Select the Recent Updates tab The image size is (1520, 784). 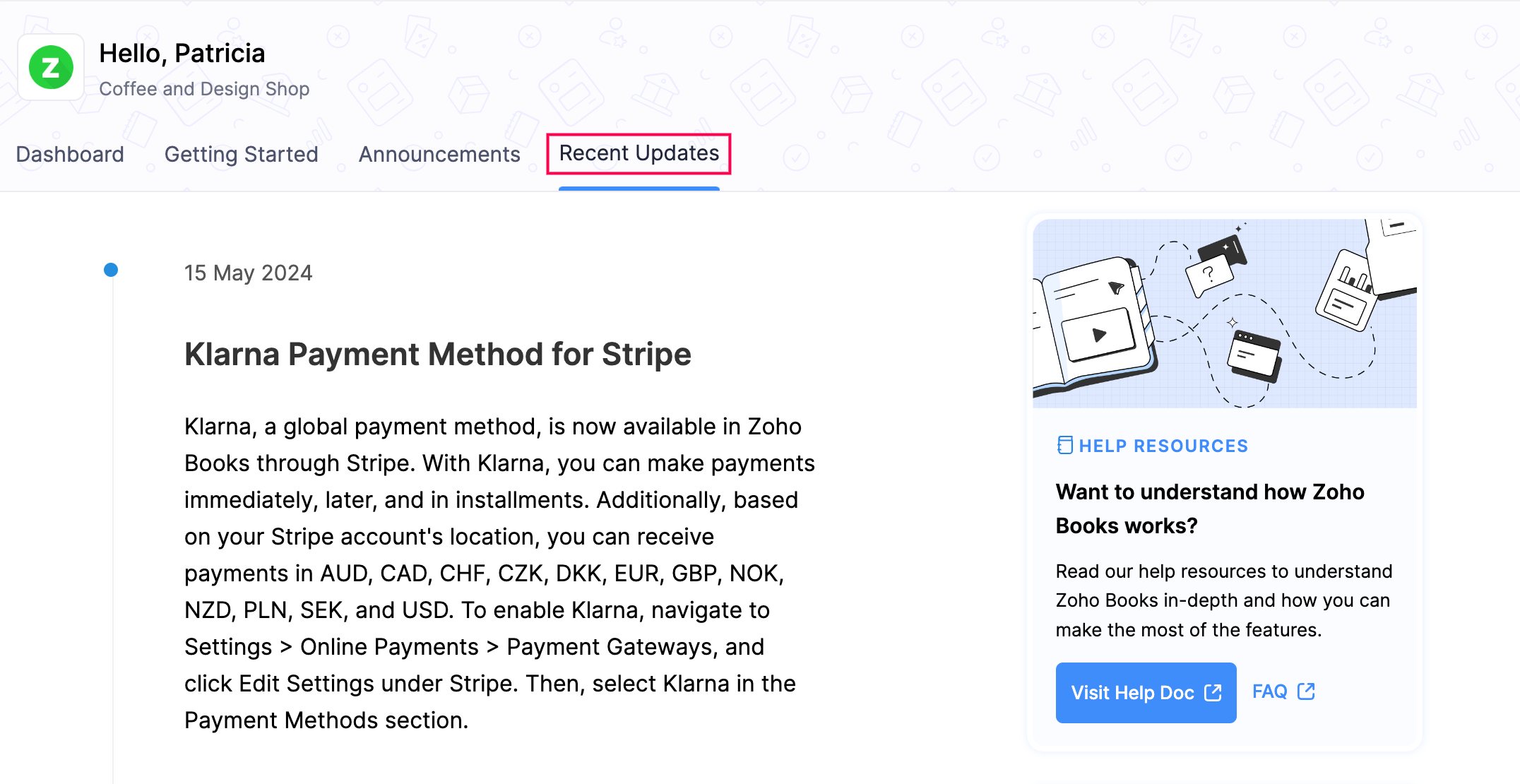coord(638,153)
